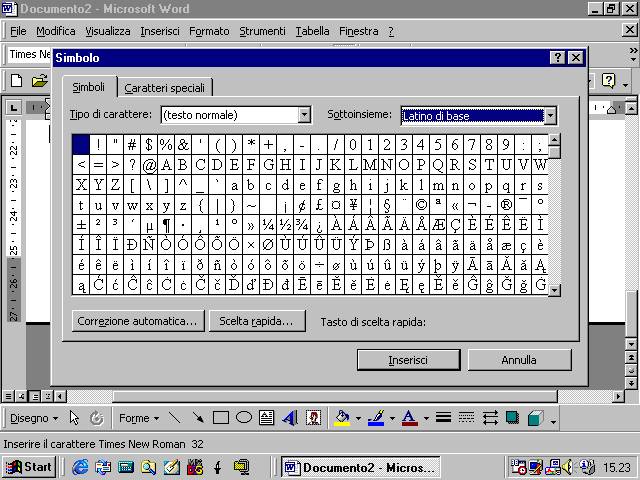Click the taskbar clock showing 15.23
The height and width of the screenshot is (480, 640).
coord(616,467)
